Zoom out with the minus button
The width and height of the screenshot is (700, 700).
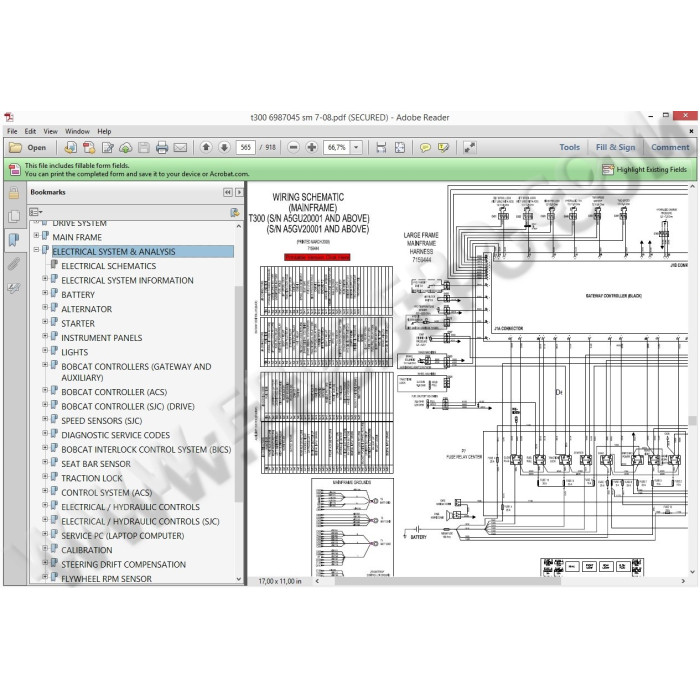pos(293,147)
